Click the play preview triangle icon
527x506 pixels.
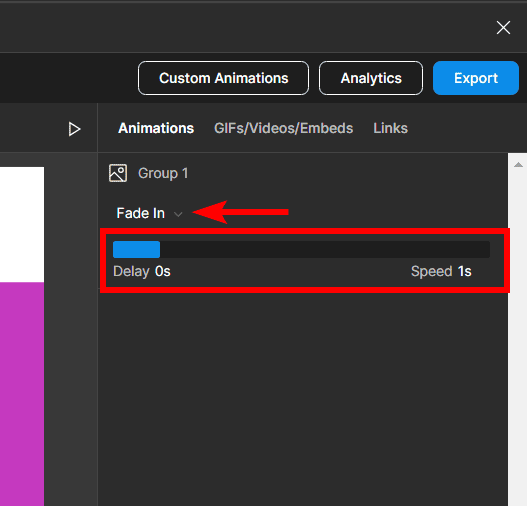[x=74, y=129]
